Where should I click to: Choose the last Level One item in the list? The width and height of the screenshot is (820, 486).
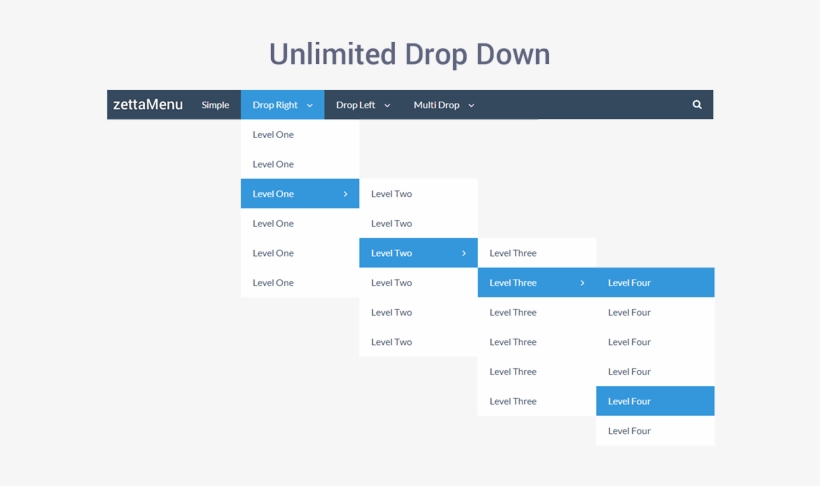pos(273,283)
